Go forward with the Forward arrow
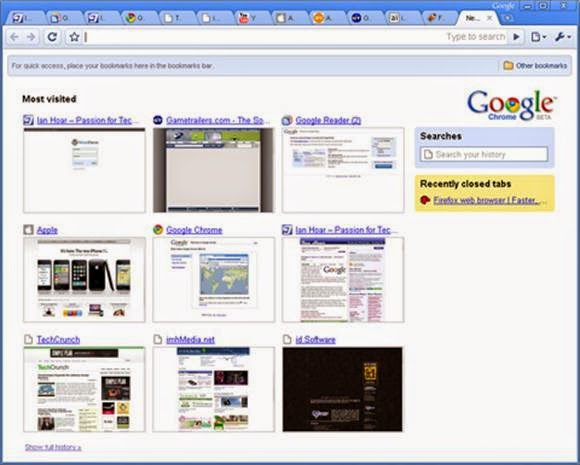Image resolution: width=580 pixels, height=465 pixels. tap(31, 37)
